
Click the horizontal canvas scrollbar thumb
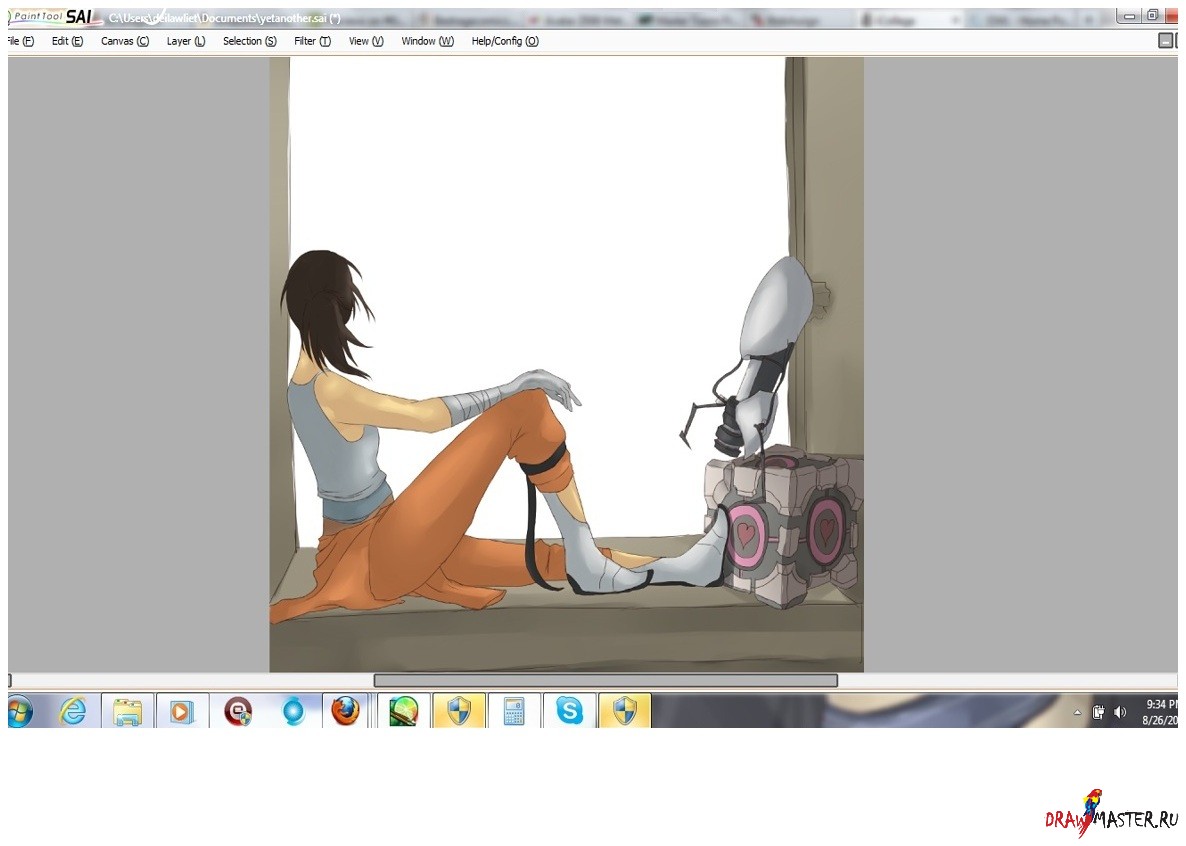tap(605, 680)
